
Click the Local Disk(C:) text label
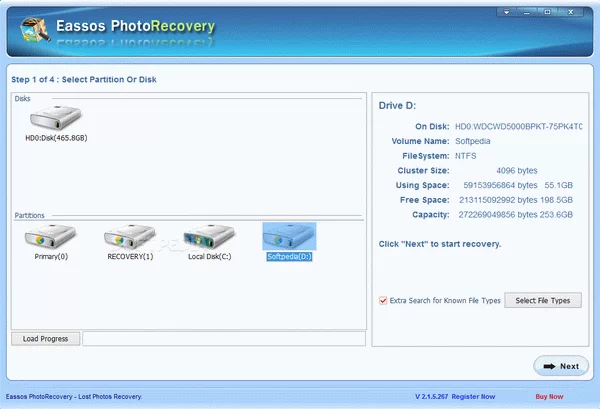click(x=209, y=256)
